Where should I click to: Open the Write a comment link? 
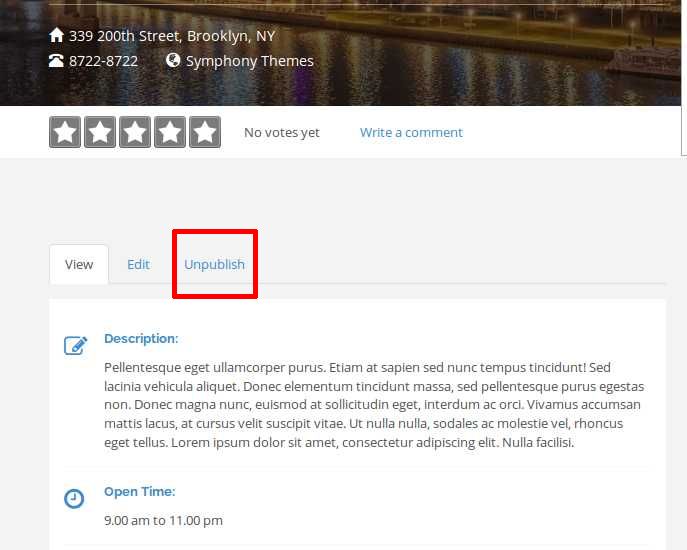411,133
